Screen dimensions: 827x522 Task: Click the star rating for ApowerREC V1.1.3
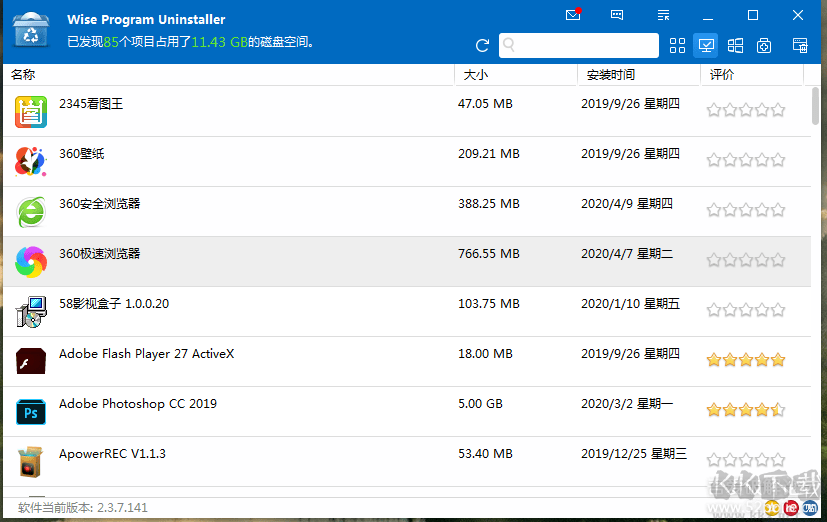(746, 460)
